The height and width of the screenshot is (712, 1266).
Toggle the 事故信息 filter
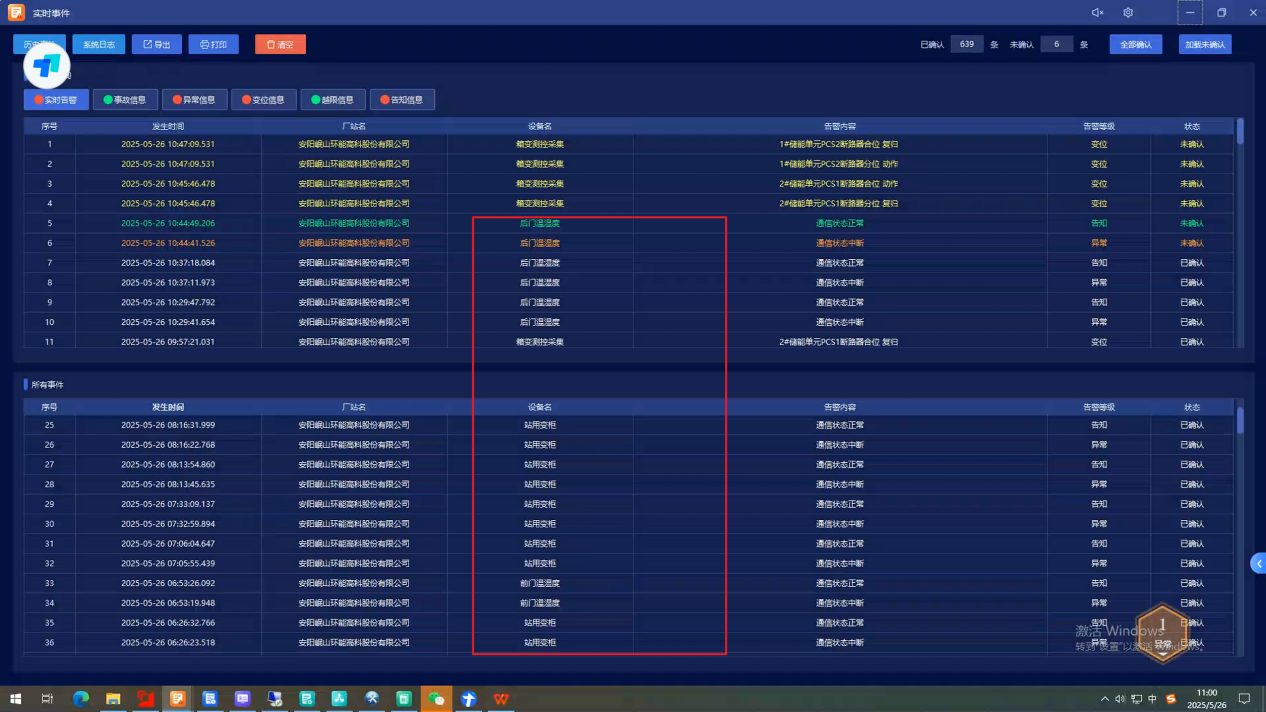pyautogui.click(x=125, y=100)
